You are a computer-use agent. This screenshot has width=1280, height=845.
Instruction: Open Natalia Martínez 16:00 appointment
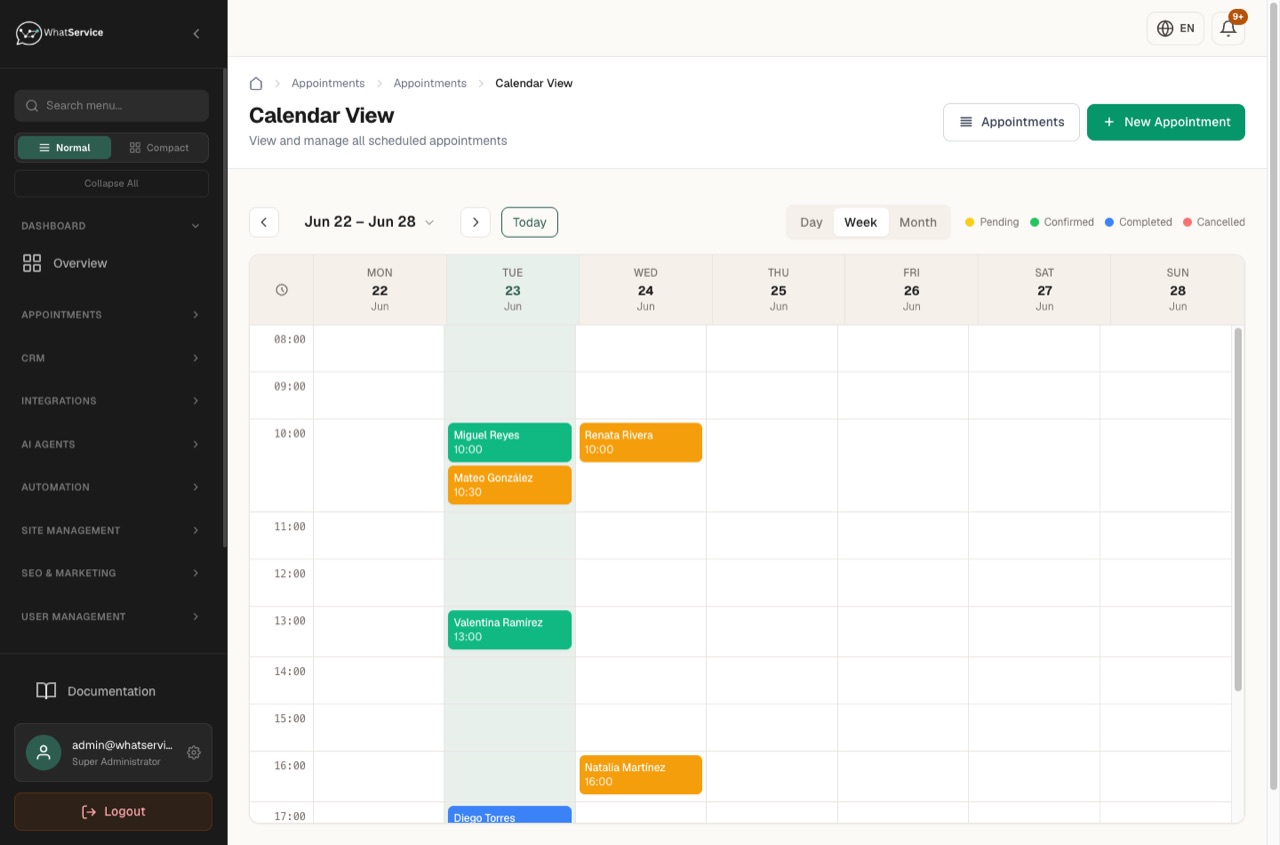(641, 775)
